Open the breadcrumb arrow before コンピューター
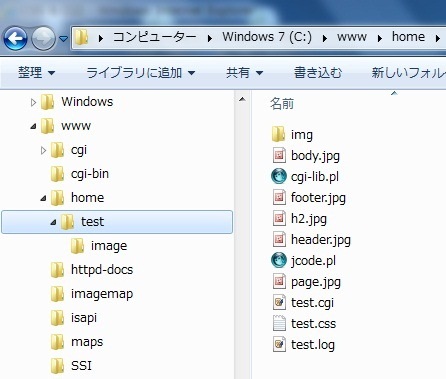The height and width of the screenshot is (379, 446). coord(100,39)
